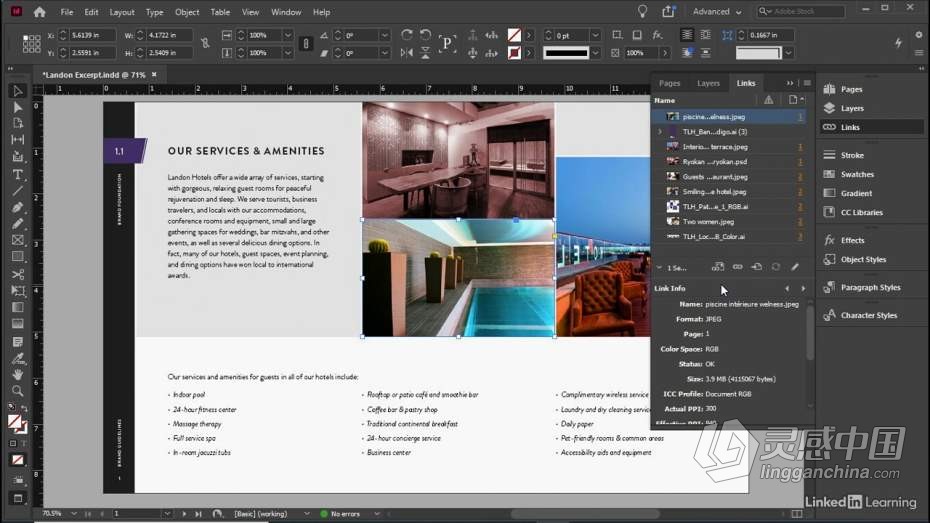Click the Share document icon
Screen dimensions: 930x523
[668, 11]
